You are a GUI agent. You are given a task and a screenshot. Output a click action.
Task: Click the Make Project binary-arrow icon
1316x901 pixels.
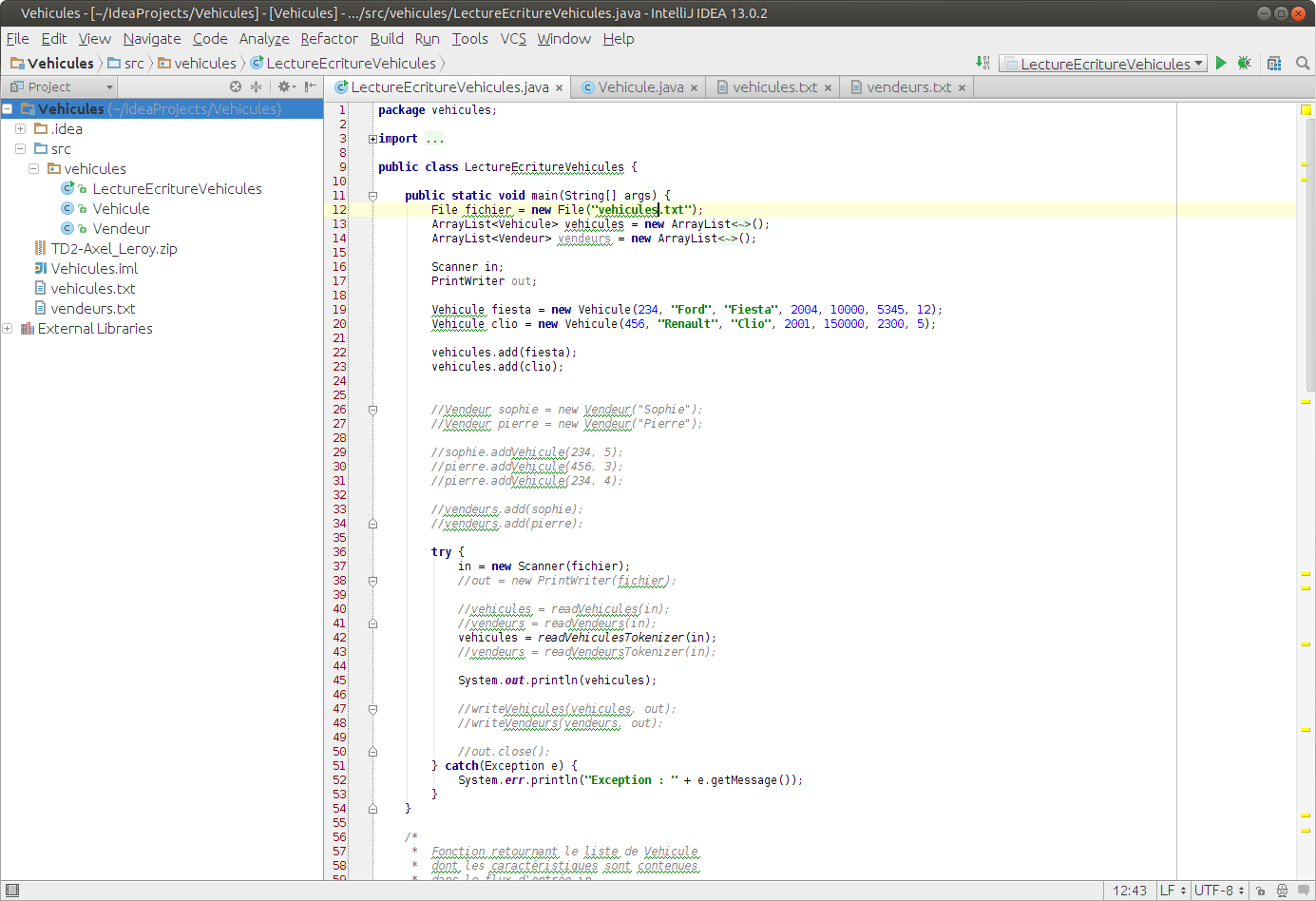(x=982, y=63)
